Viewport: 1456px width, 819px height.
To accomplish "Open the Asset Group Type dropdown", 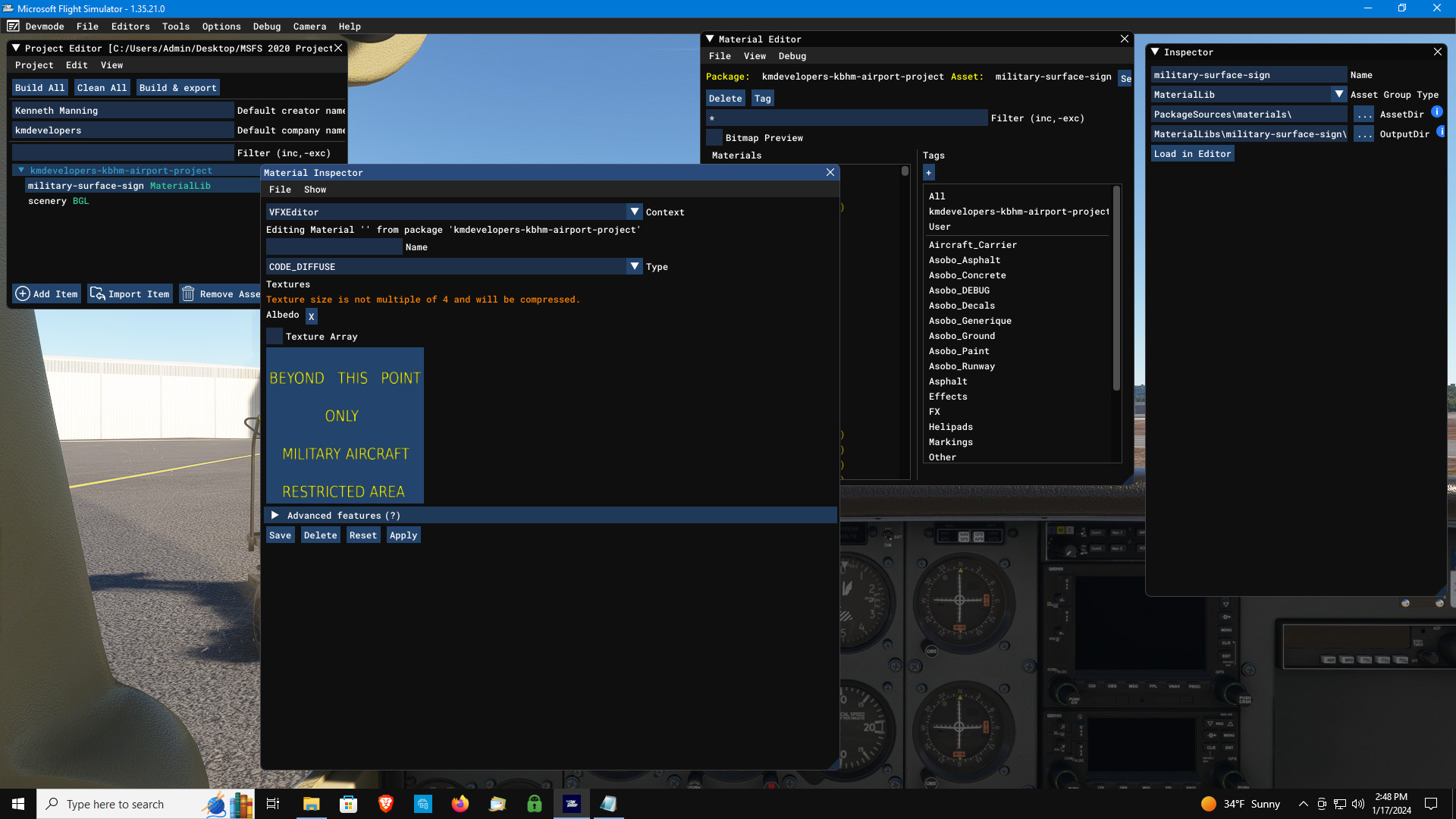I will pos(1248,95).
